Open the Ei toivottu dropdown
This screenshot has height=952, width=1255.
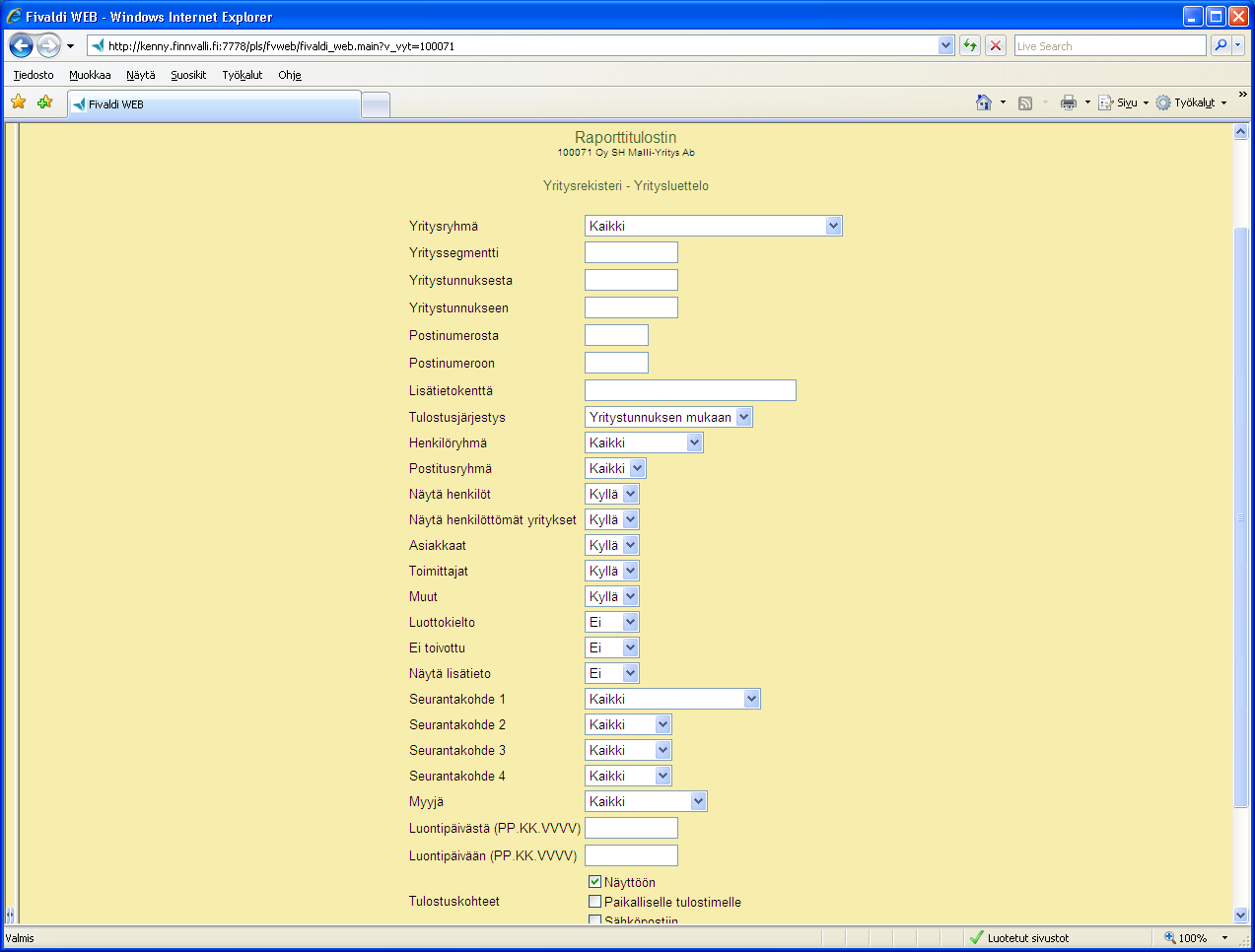point(612,647)
